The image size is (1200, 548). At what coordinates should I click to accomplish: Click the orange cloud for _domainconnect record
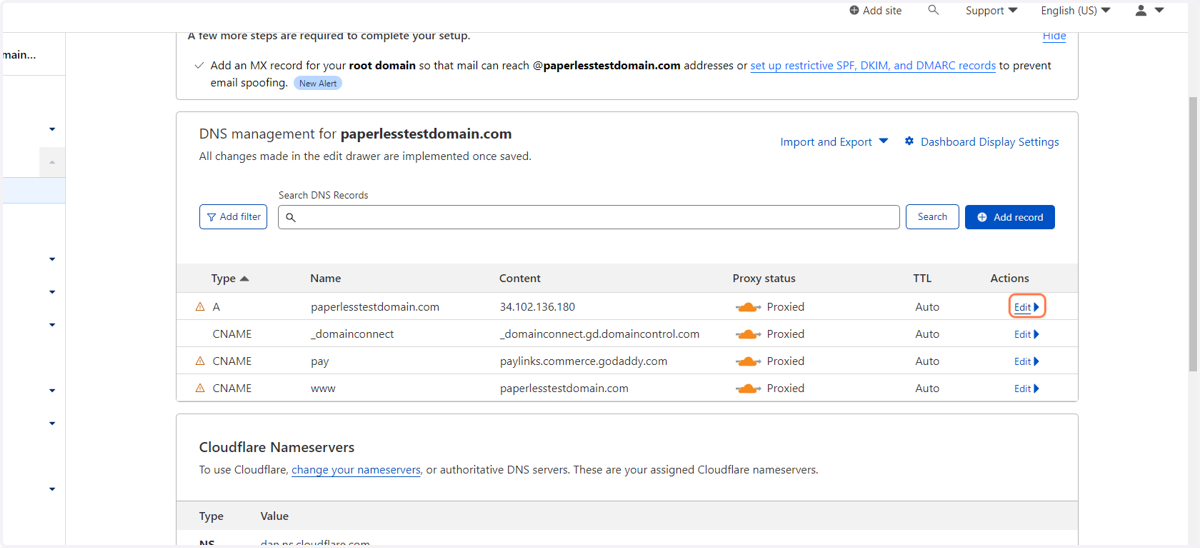[748, 334]
